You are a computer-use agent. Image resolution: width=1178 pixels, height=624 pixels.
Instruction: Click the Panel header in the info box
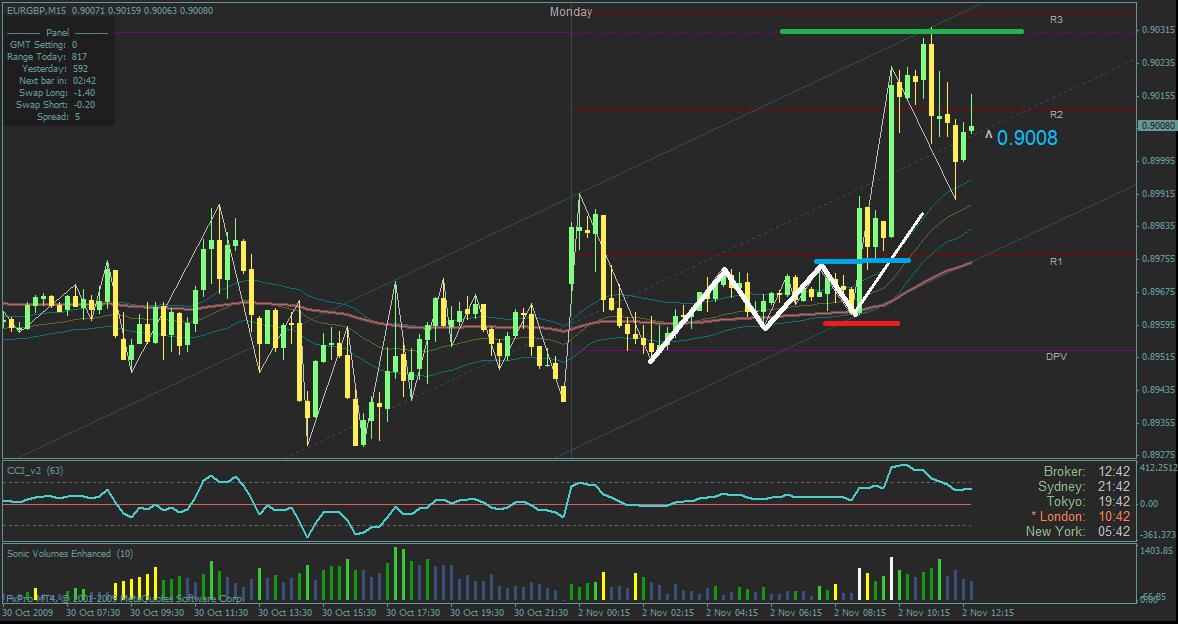58,33
